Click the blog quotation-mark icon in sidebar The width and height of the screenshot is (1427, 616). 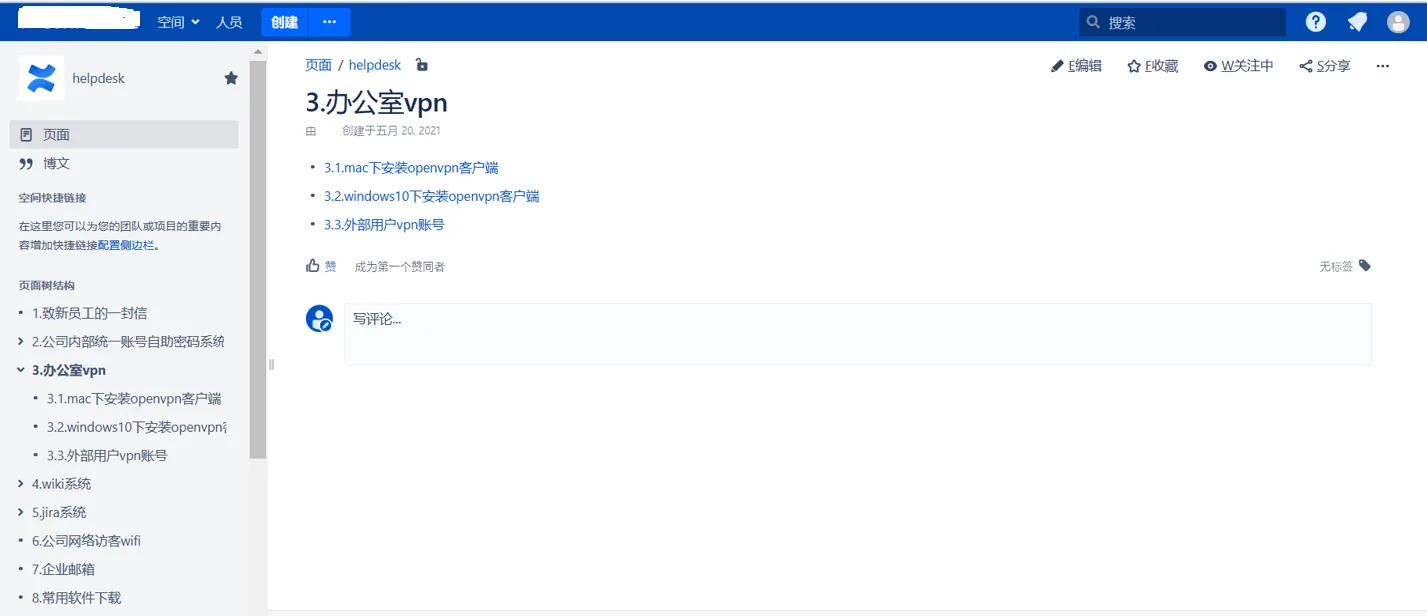(x=26, y=163)
